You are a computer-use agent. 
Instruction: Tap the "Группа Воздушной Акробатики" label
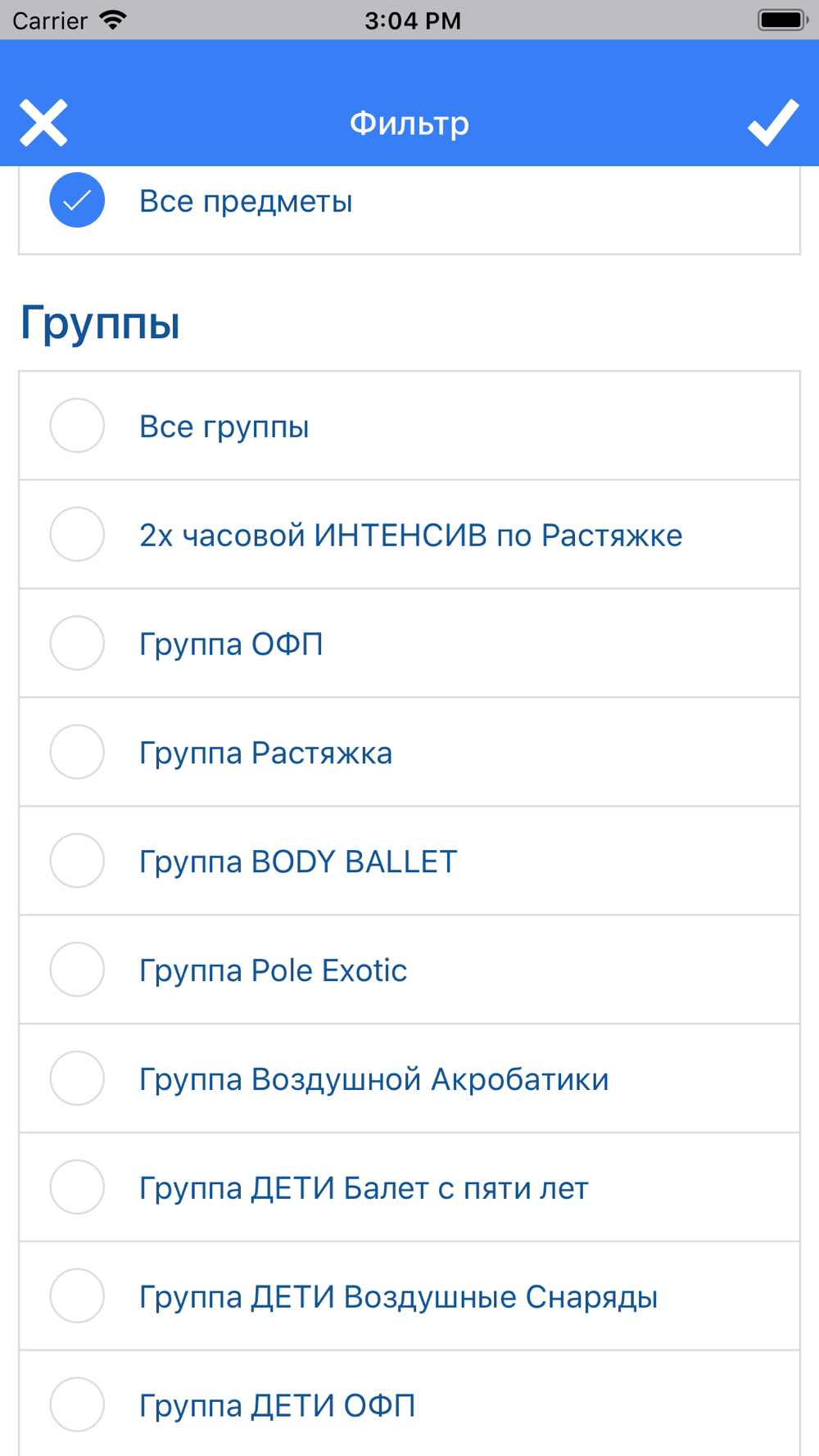point(373,1079)
